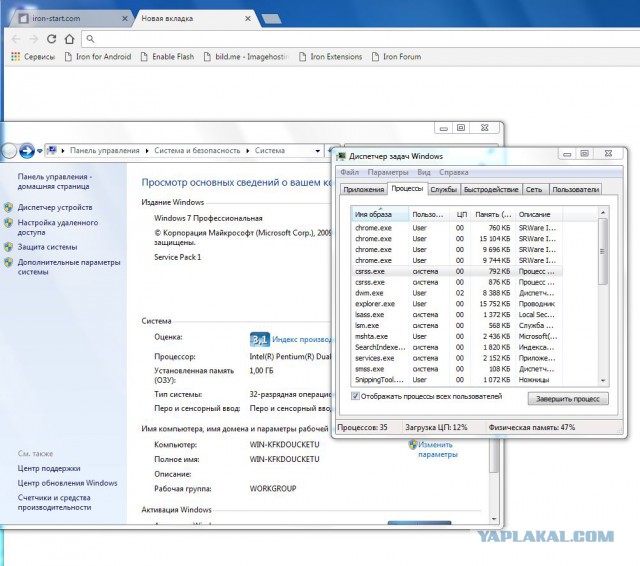Switch to Пользователи tab

(x=576, y=189)
